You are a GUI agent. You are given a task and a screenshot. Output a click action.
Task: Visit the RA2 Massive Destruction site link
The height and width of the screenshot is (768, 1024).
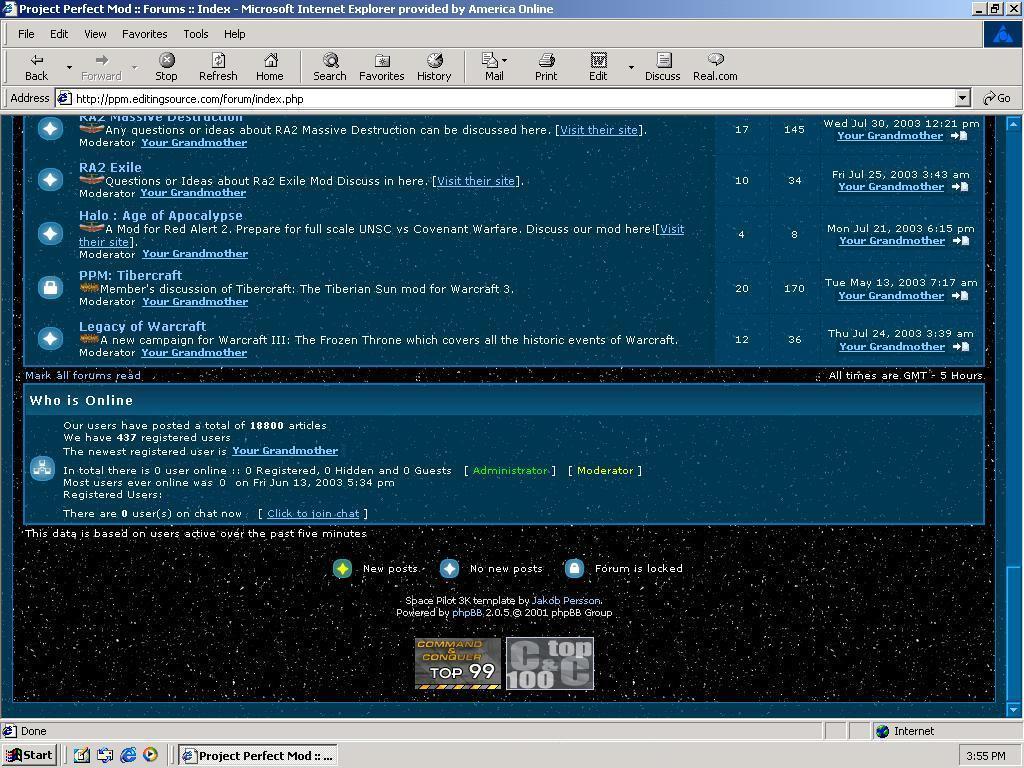(599, 130)
